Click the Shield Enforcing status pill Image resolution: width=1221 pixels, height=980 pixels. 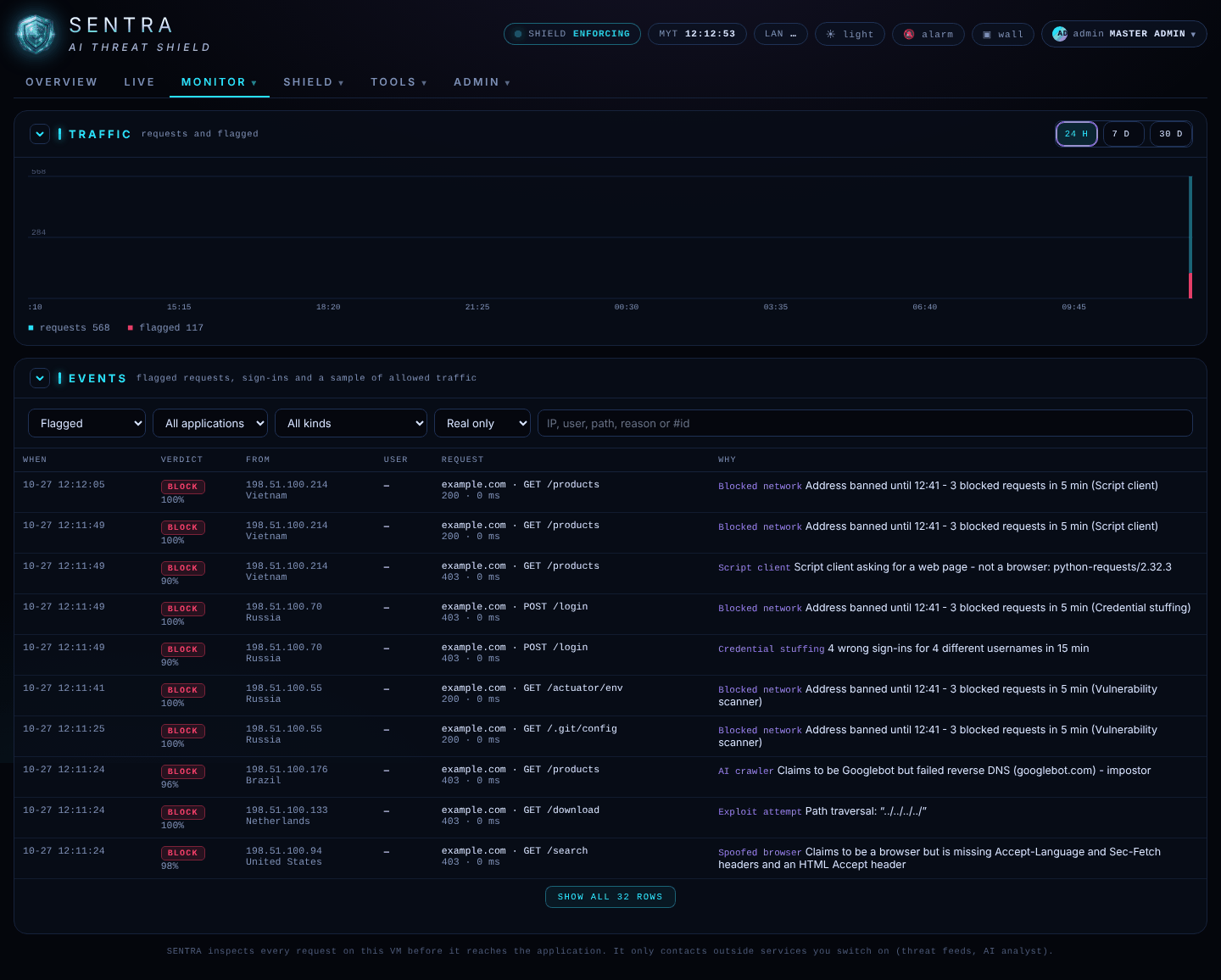click(x=571, y=34)
